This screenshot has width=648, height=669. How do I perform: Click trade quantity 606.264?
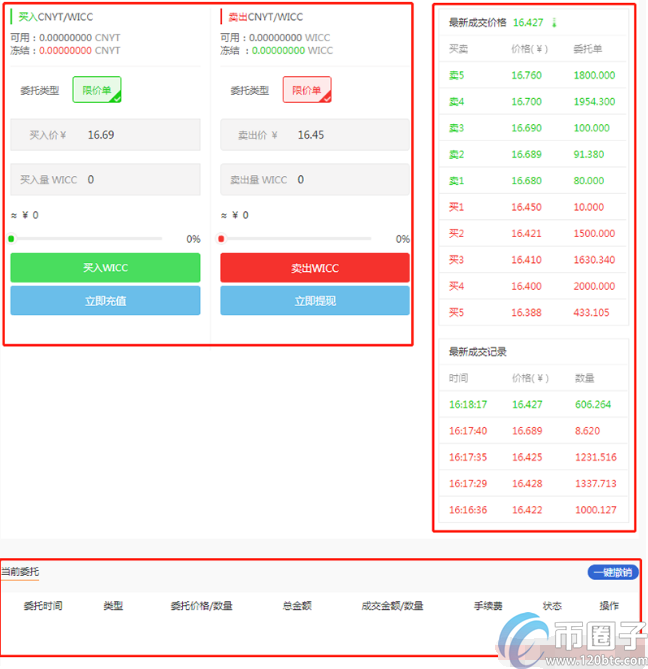tap(593, 404)
